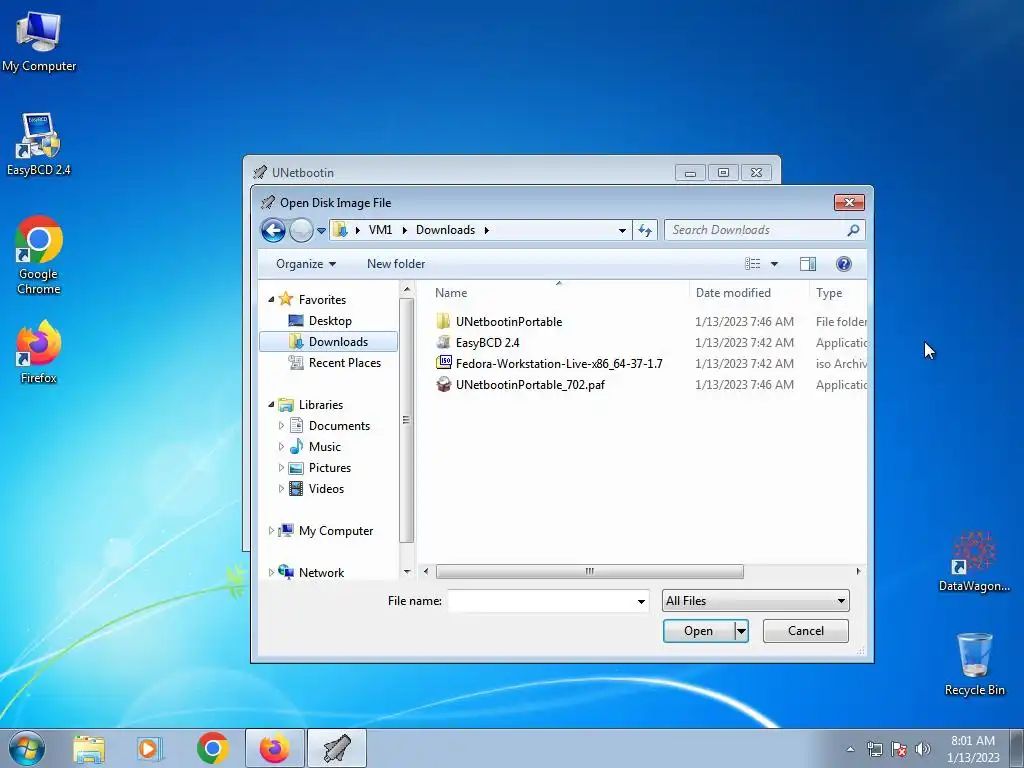This screenshot has height=768, width=1024.
Task: Open Windows Explorer from the taskbar
Action: [x=88, y=748]
